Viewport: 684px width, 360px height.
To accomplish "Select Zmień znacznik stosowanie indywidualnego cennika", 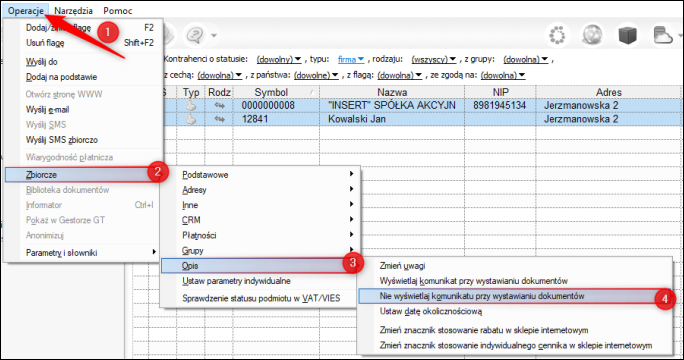I will pyautogui.click(x=515, y=346).
